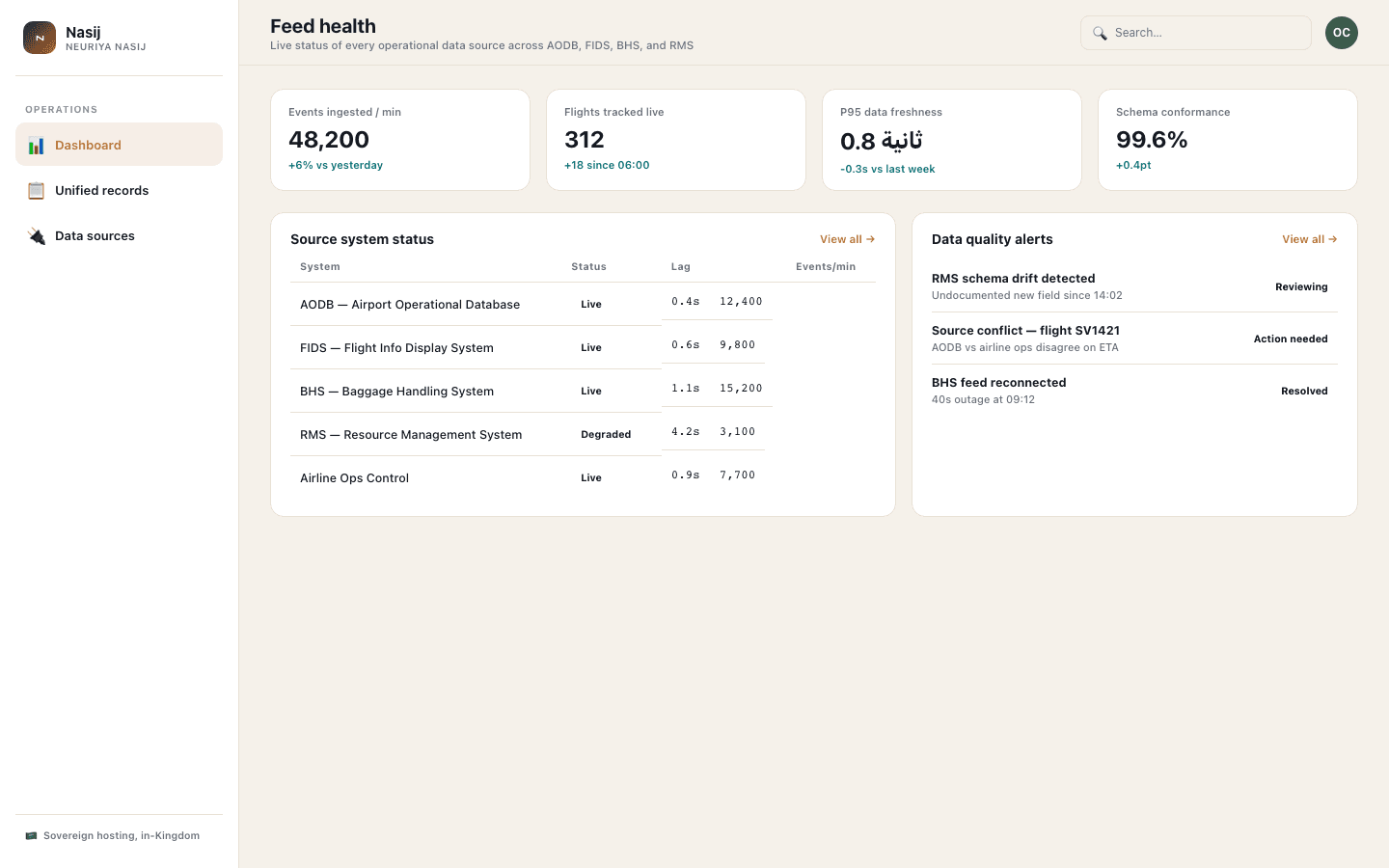Open the Source conflict — flight SV1421 alert
Viewport: 1389px width, 868px height.
coord(1134,339)
